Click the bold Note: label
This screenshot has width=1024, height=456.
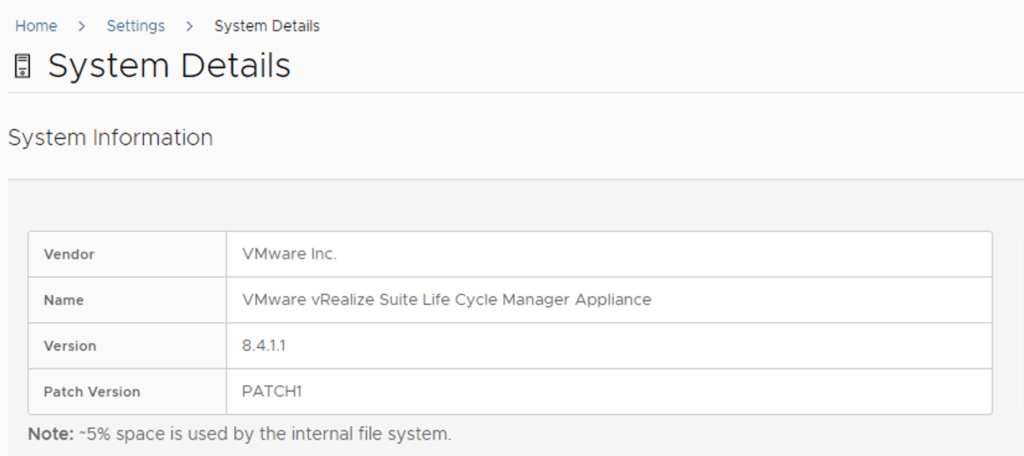[x=48, y=435]
